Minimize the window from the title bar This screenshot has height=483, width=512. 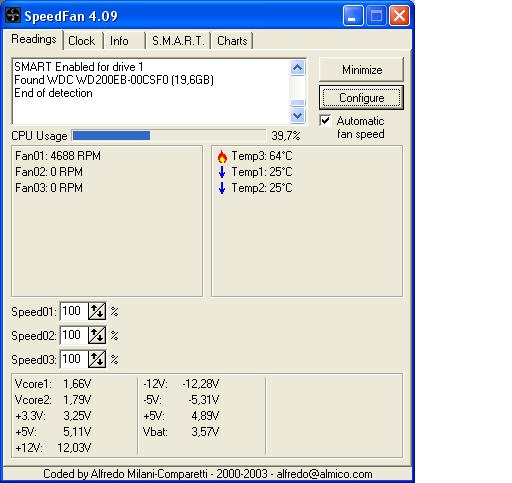pyautogui.click(x=353, y=16)
